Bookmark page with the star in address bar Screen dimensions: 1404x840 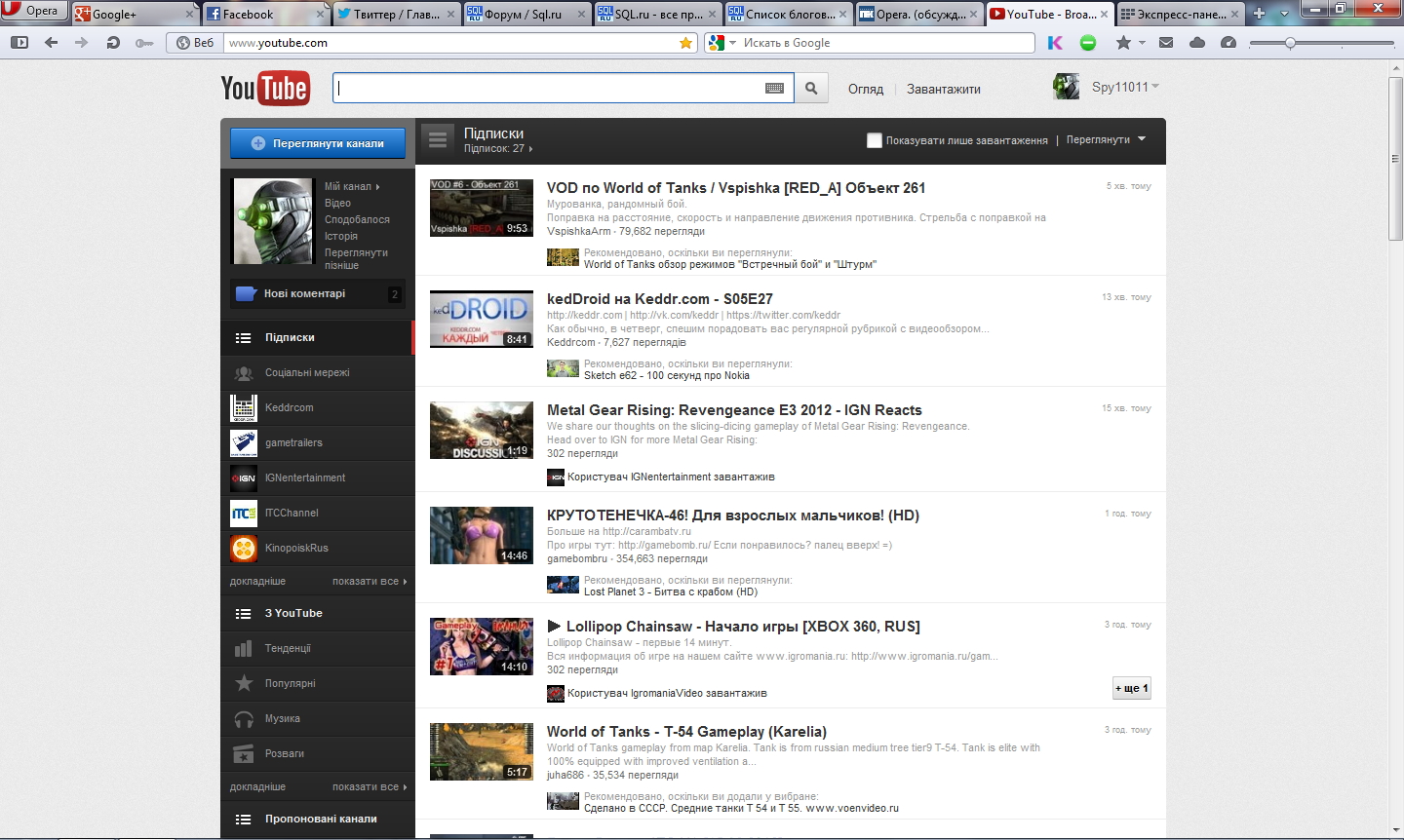[686, 43]
